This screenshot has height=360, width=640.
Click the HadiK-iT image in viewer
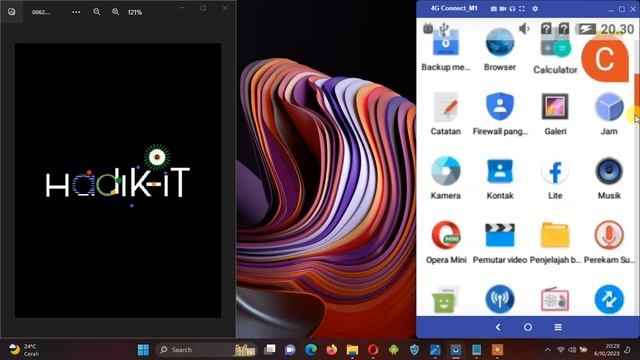(x=118, y=180)
